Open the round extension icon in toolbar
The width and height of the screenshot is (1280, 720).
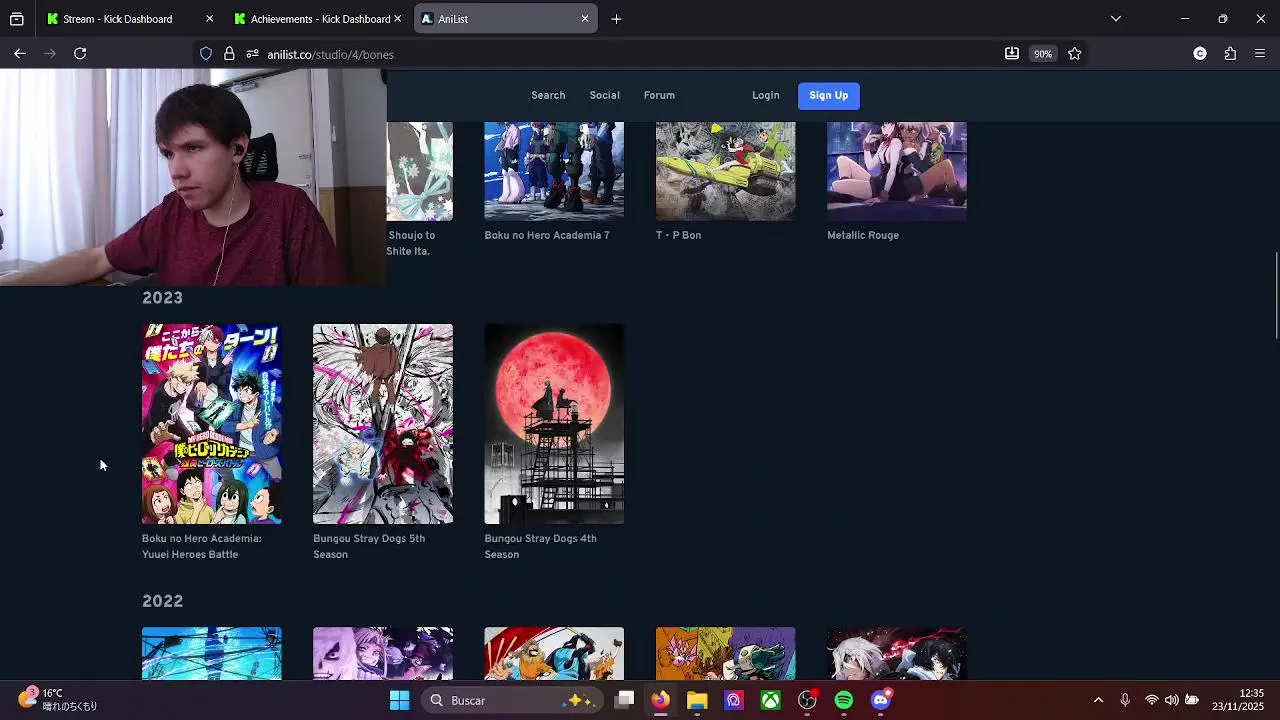1200,54
